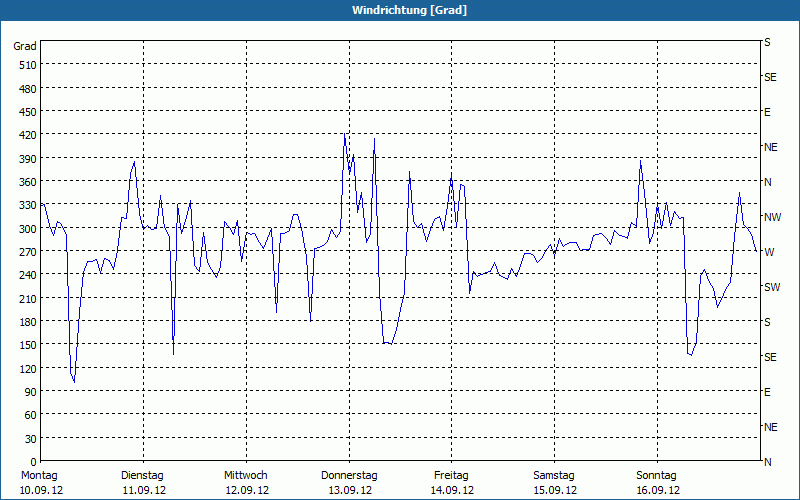Click the 120 y-axis value
800x500 pixels.
pyautogui.click(x=28, y=368)
